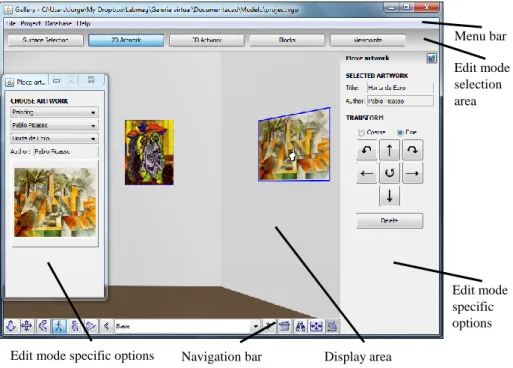Switch to Blocks edit mode
The width and height of the screenshot is (513, 368).
click(287, 40)
